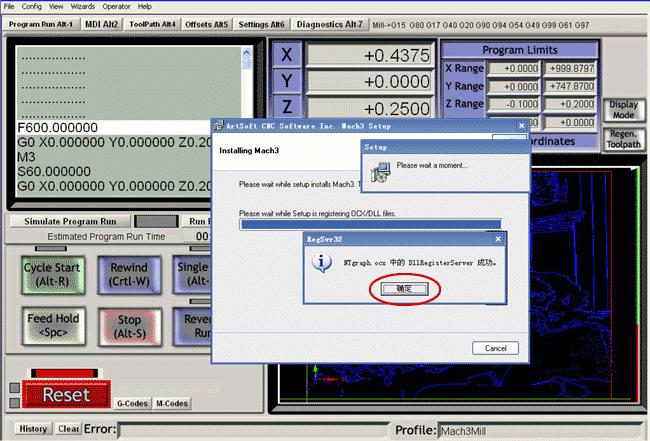Viewport: 650px width, 441px height.
Task: Close the RegSvr32 dialog
Action: point(498,239)
